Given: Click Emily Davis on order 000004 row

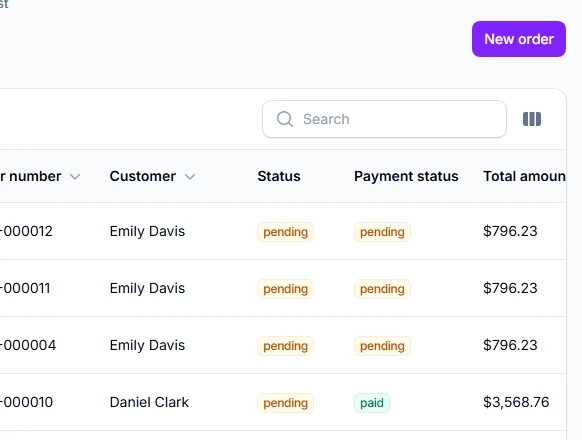Looking at the screenshot, I should point(147,345).
